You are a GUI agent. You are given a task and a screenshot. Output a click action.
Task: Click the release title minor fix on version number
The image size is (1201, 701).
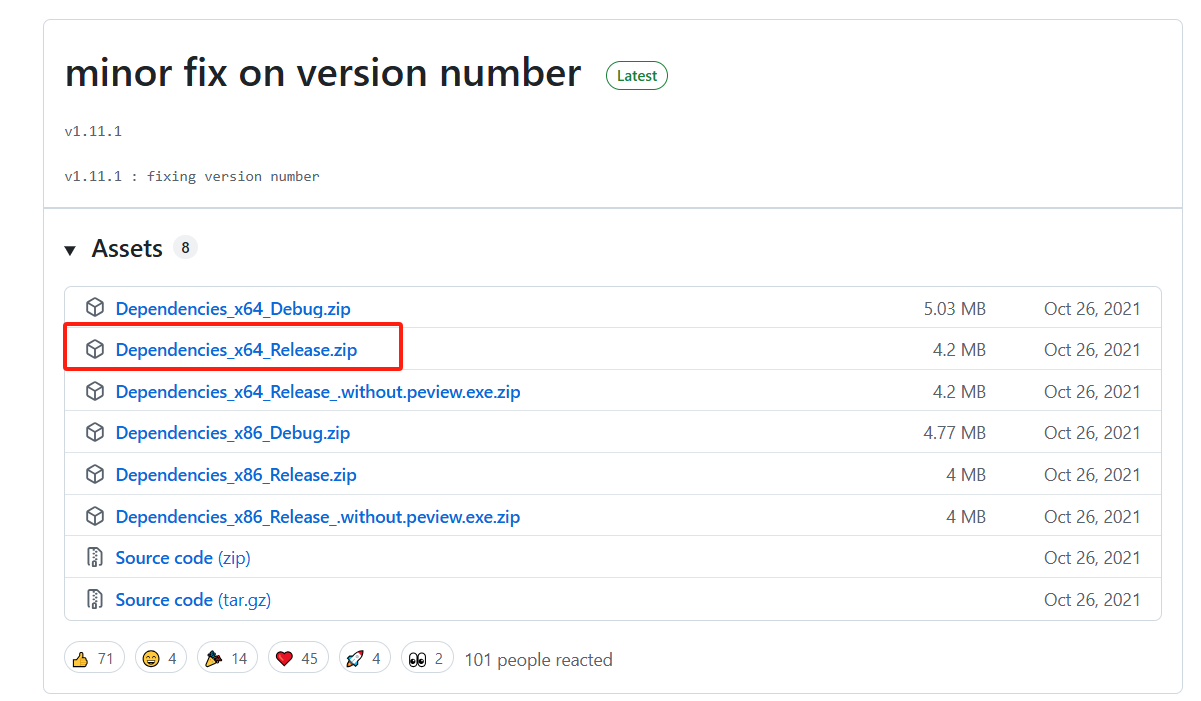click(322, 72)
